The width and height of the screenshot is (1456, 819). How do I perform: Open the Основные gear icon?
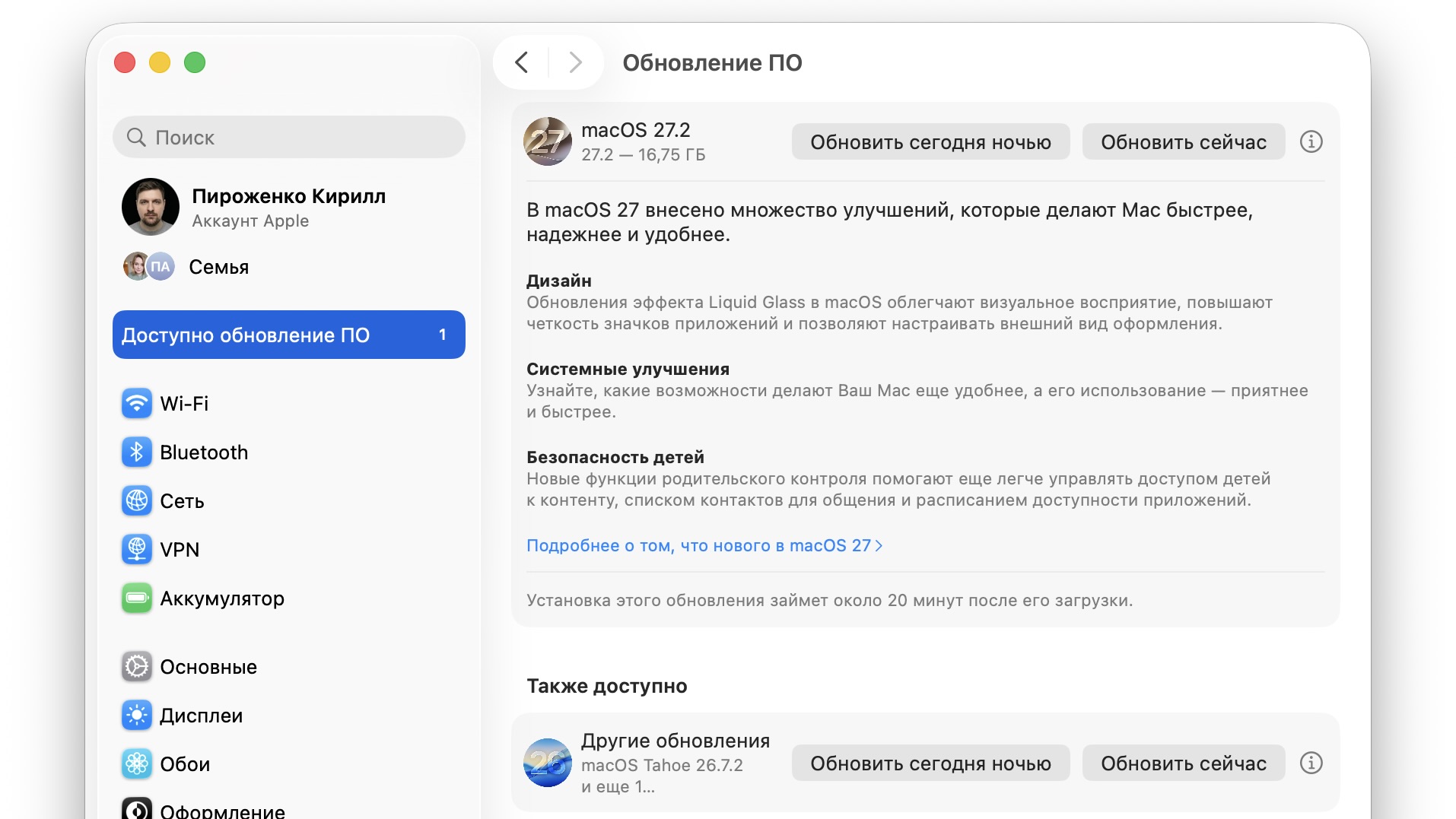point(137,667)
